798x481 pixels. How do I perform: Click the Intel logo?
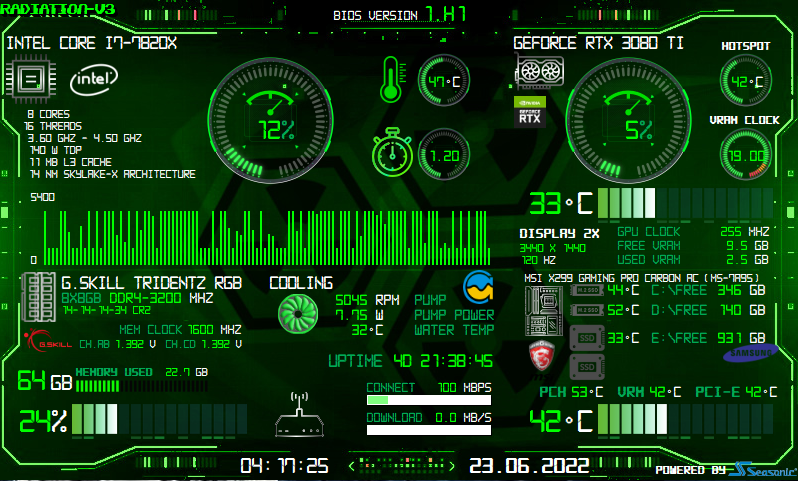pyautogui.click(x=92, y=78)
